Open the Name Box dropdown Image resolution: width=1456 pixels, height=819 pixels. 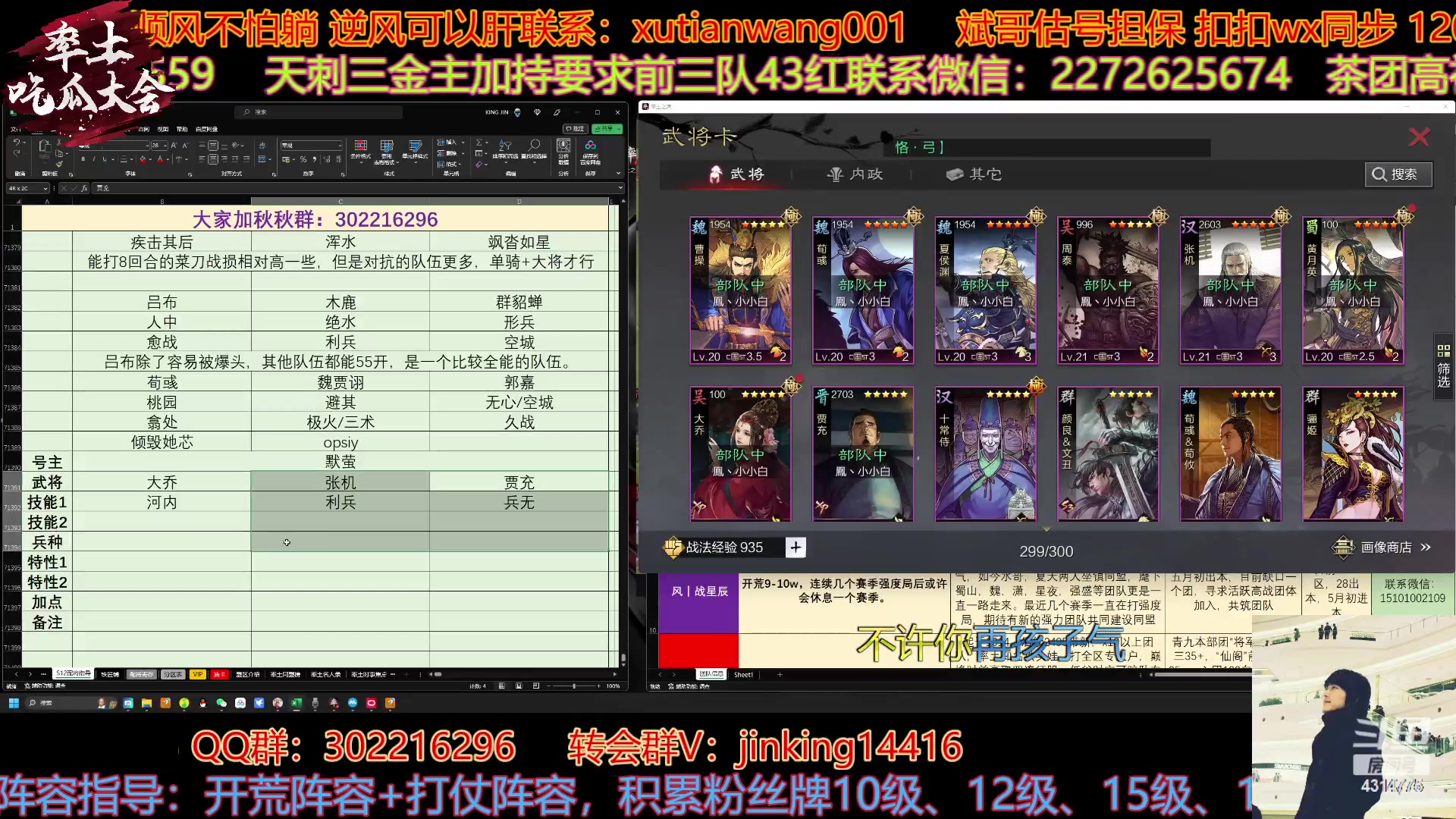click(x=45, y=188)
